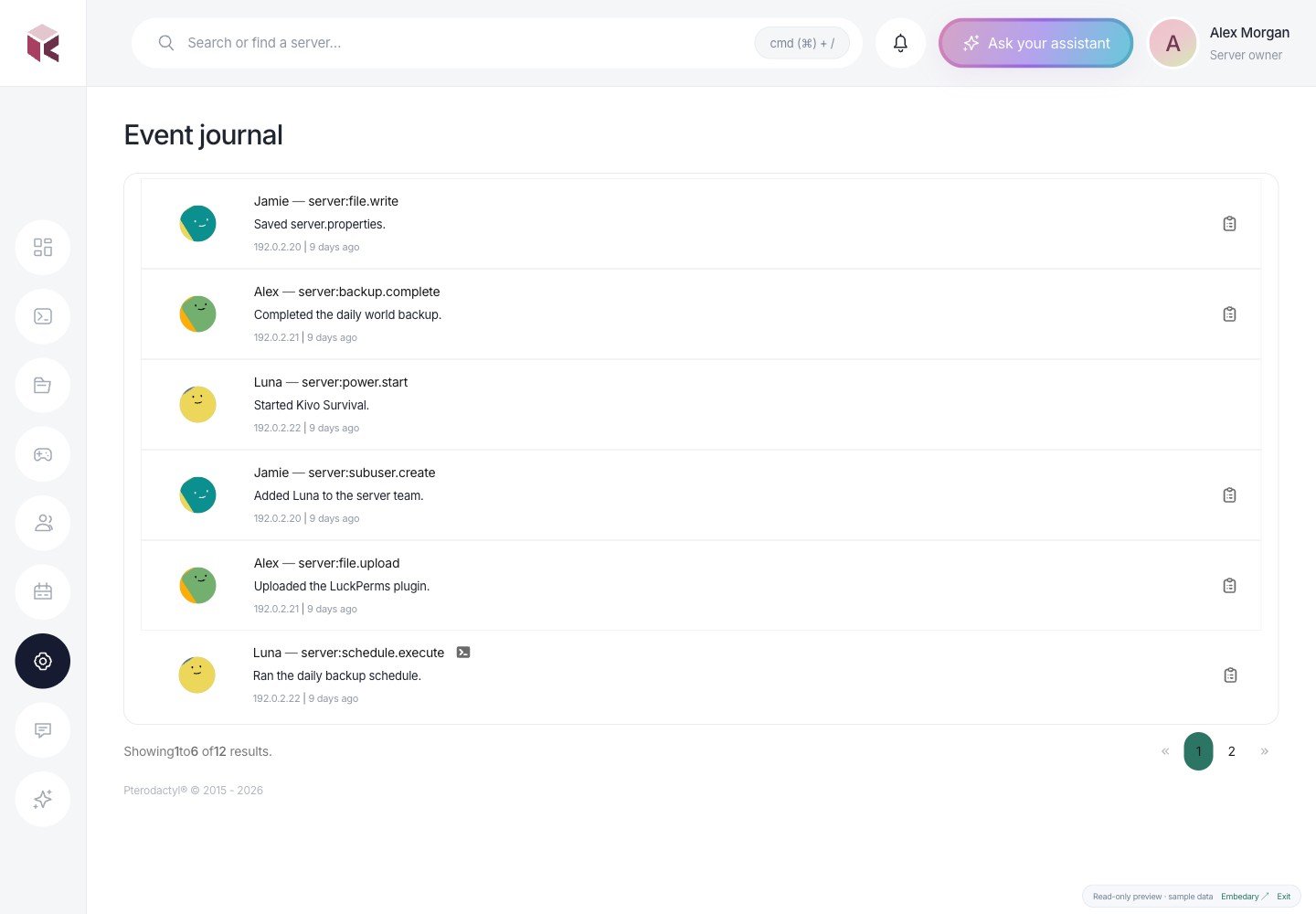Open metadata clipboard for server:subuser.create event
The image size is (1316, 914).
coord(1229,495)
